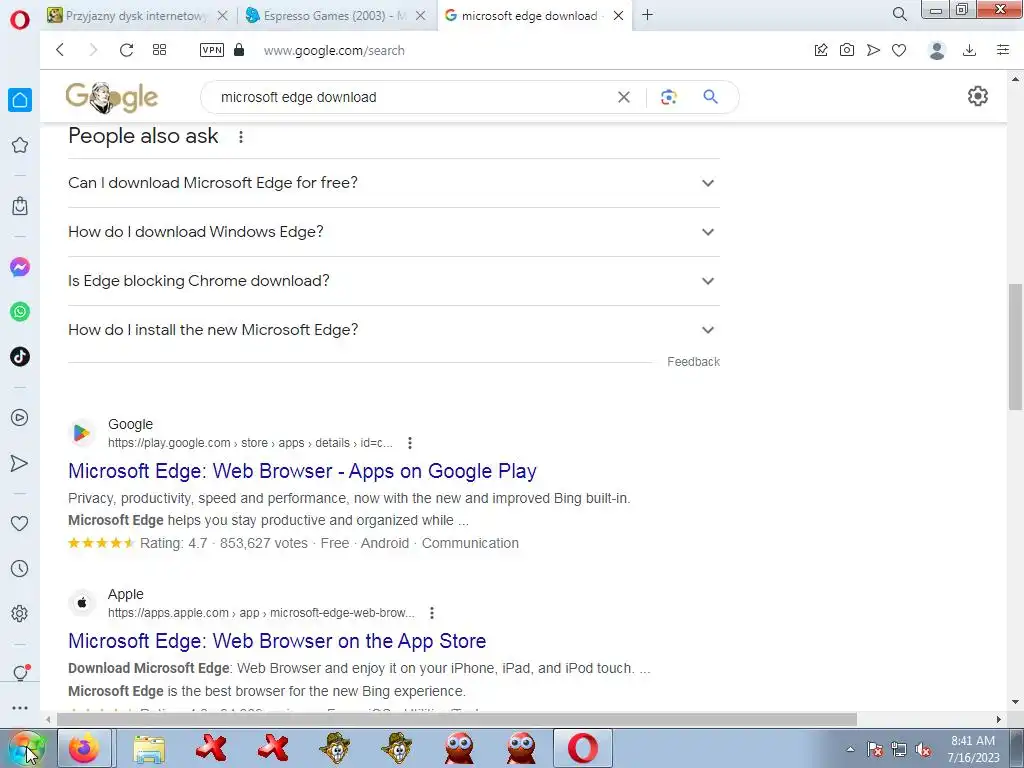The height and width of the screenshot is (768, 1024).
Task: Open sidebar player icon
Action: (20, 418)
